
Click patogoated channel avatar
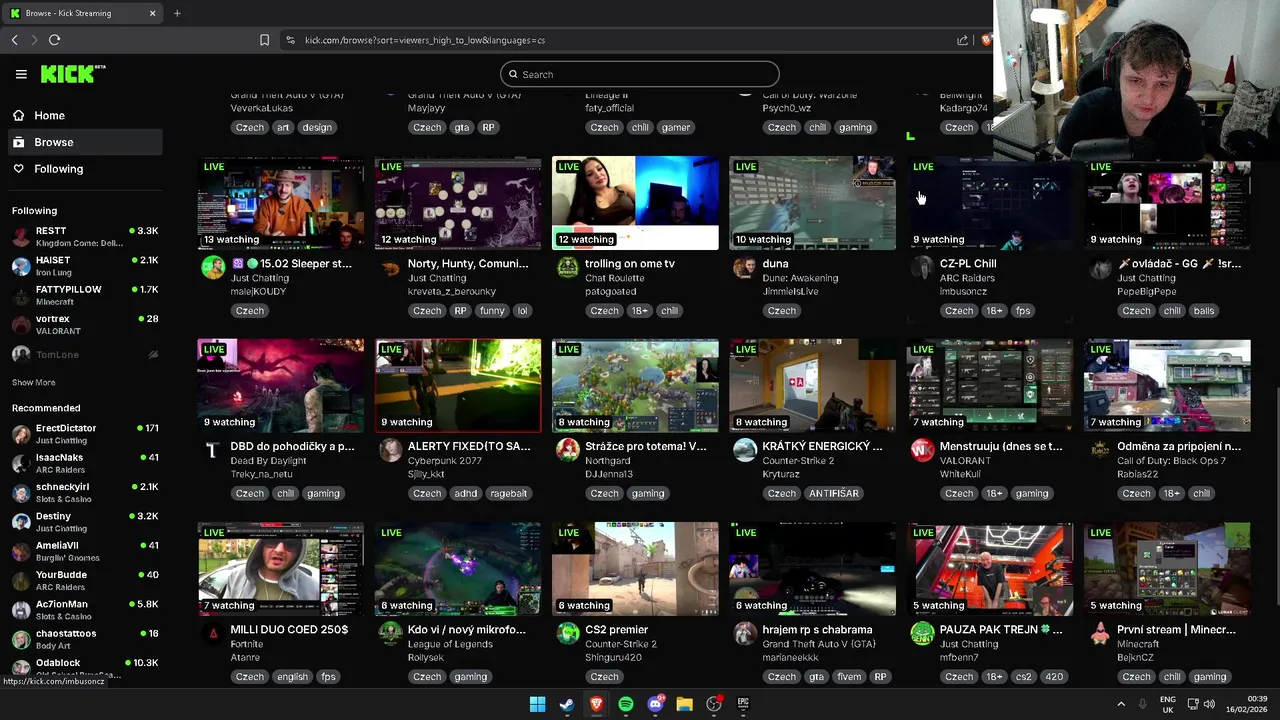coord(568,267)
